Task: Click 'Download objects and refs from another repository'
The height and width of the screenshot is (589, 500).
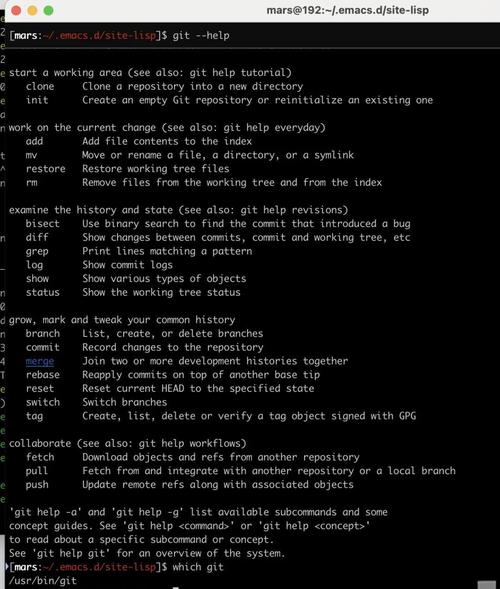Action: 221,457
